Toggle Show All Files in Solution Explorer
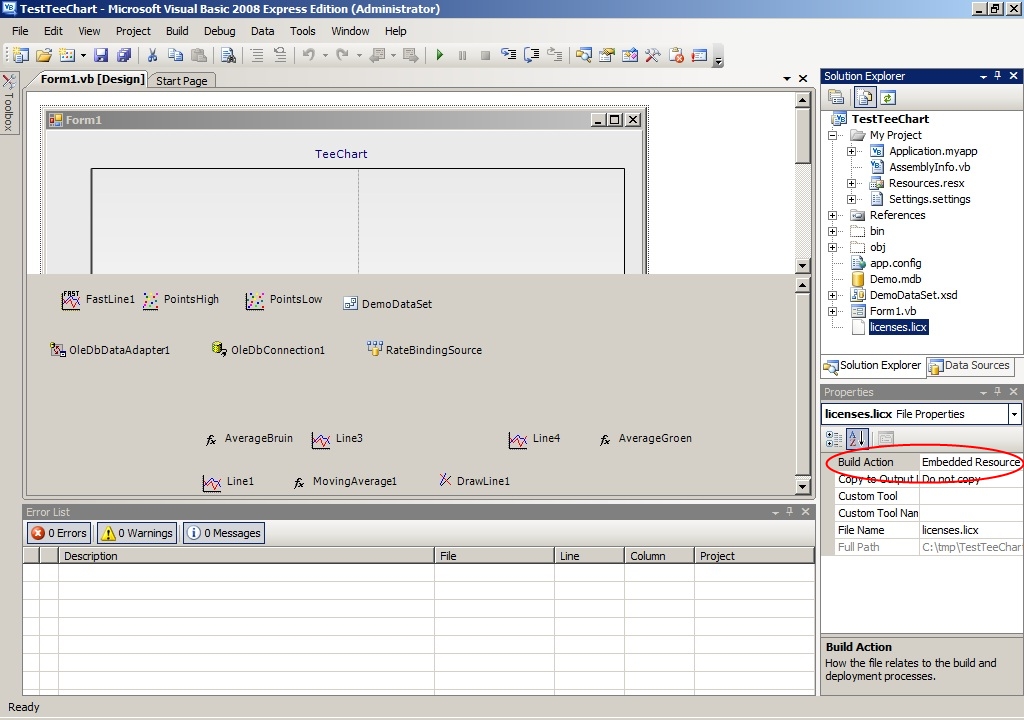The width and height of the screenshot is (1024, 720). pyautogui.click(x=865, y=97)
